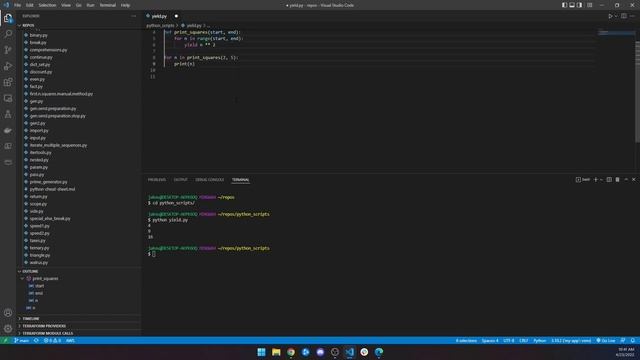This screenshot has height=360, width=640.
Task: Open the notifications bell in the status bar
Action: point(632,340)
